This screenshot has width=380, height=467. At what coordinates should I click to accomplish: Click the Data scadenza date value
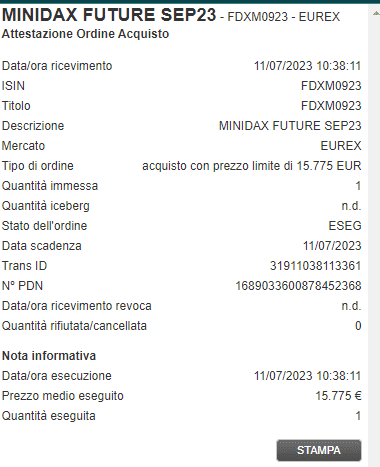coord(332,246)
